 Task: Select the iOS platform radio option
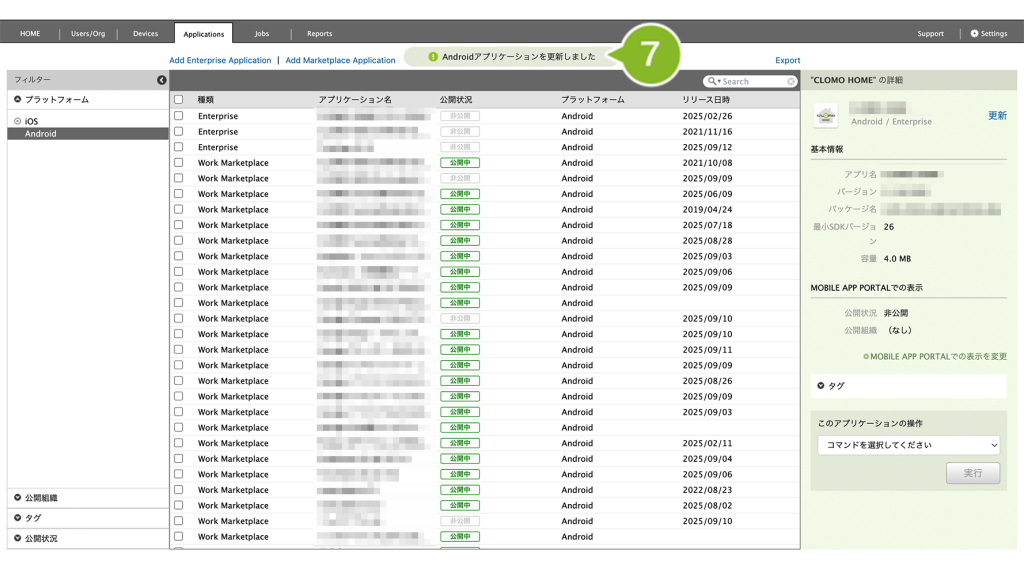click(17, 121)
